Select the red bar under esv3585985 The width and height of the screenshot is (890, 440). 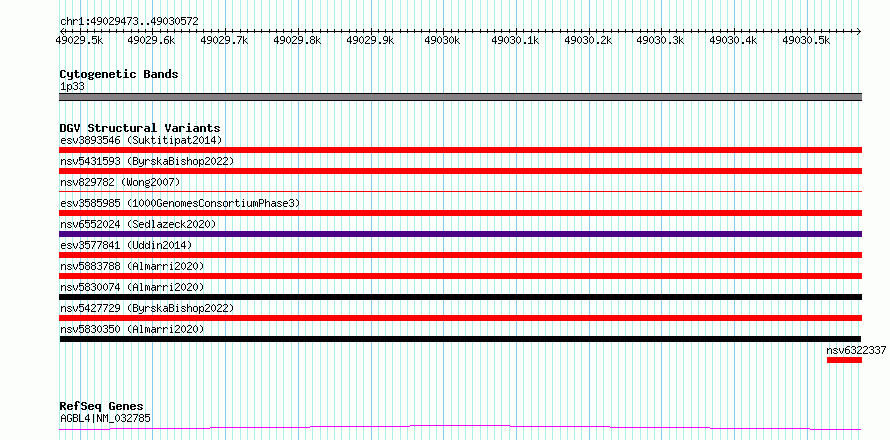click(x=460, y=213)
